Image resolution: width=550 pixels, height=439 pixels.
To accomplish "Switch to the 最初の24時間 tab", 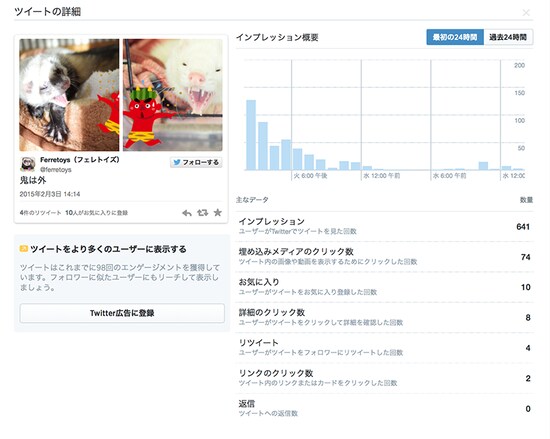I will click(x=455, y=37).
